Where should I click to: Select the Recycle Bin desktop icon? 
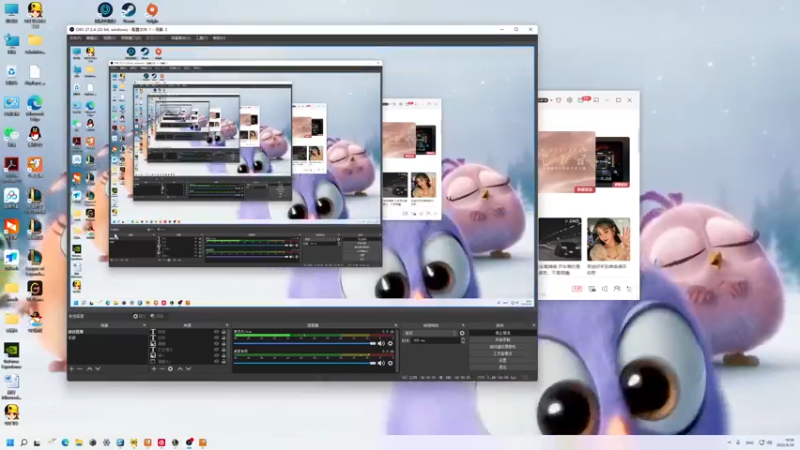click(x=11, y=75)
